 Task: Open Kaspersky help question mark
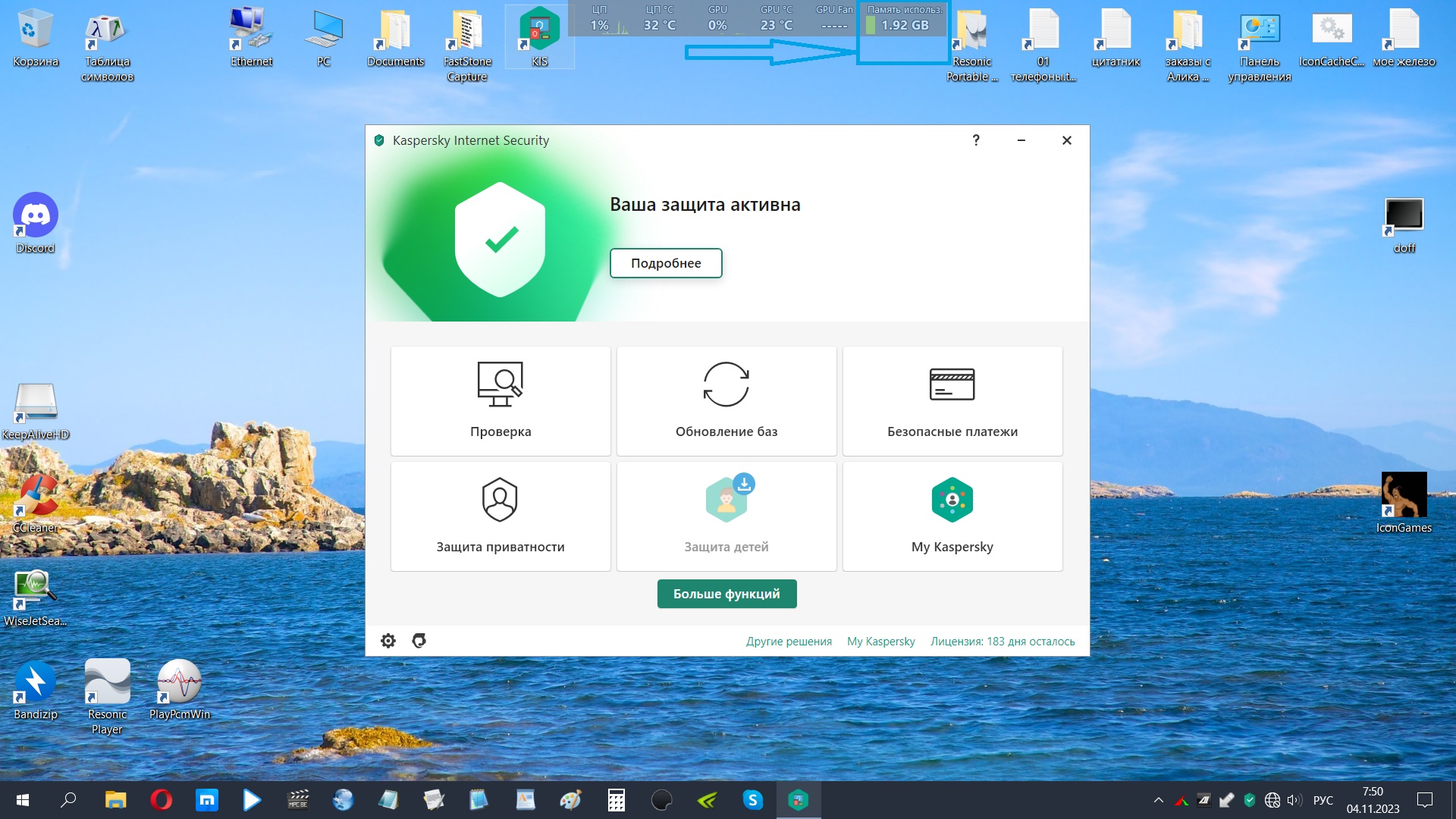(x=976, y=140)
